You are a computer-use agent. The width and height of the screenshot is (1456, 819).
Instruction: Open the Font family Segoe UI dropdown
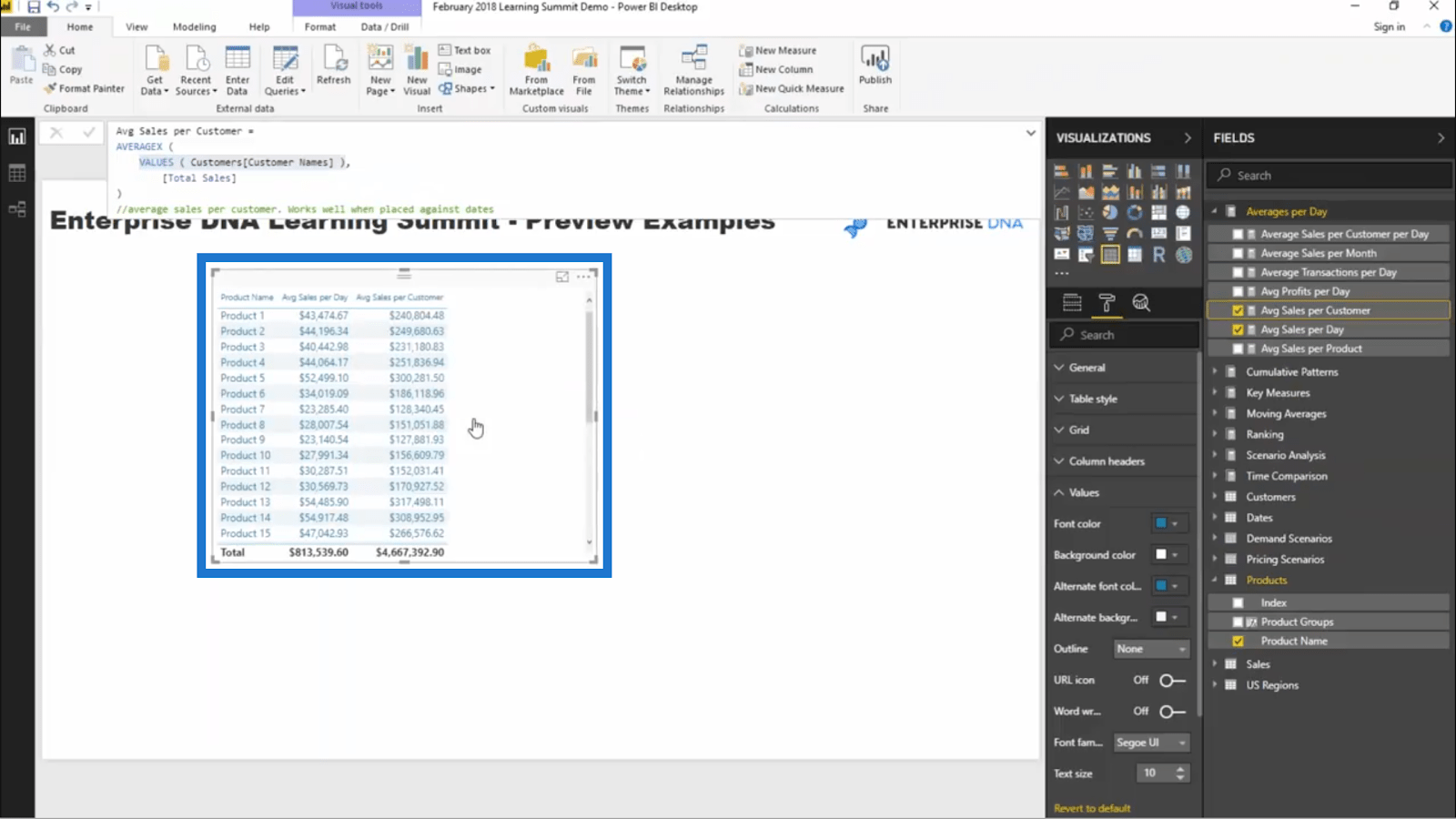tap(1151, 743)
